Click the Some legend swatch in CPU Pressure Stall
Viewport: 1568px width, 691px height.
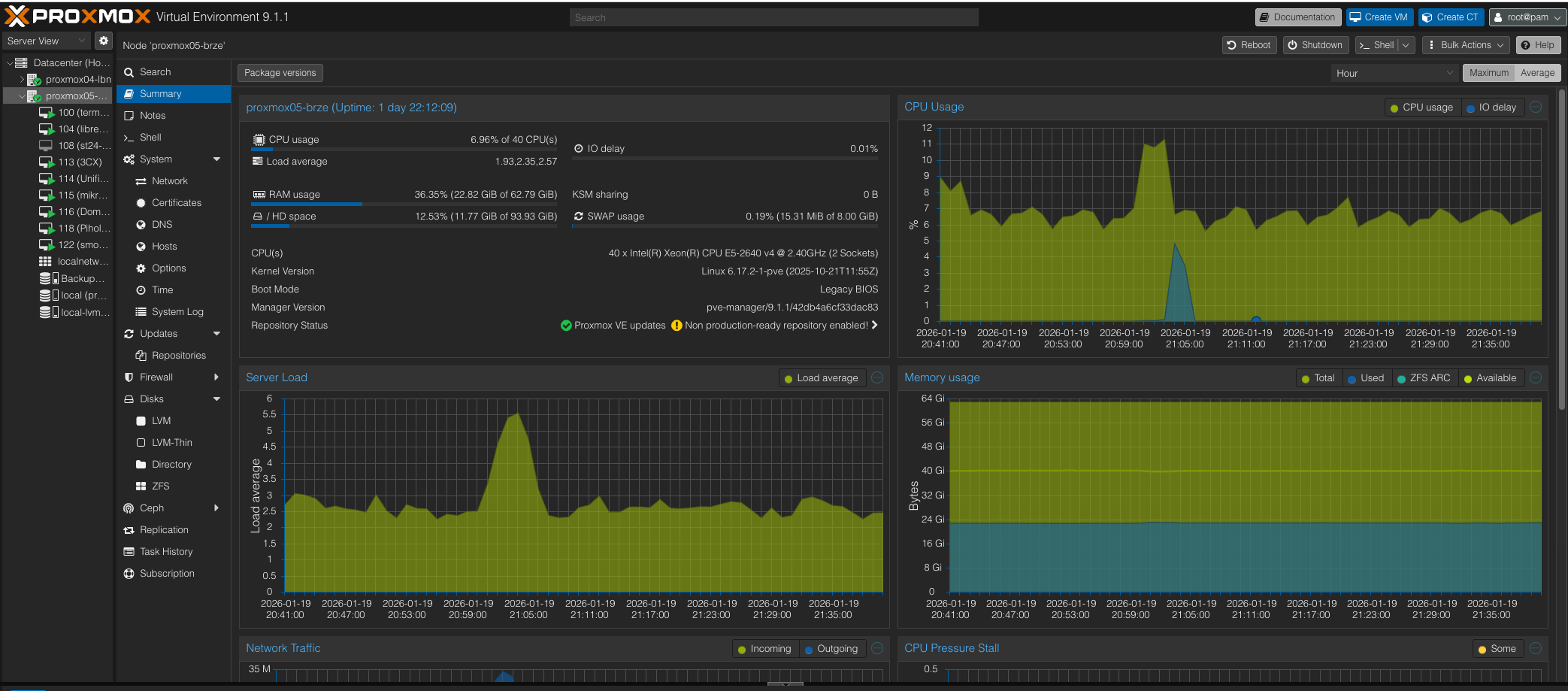click(x=1482, y=650)
